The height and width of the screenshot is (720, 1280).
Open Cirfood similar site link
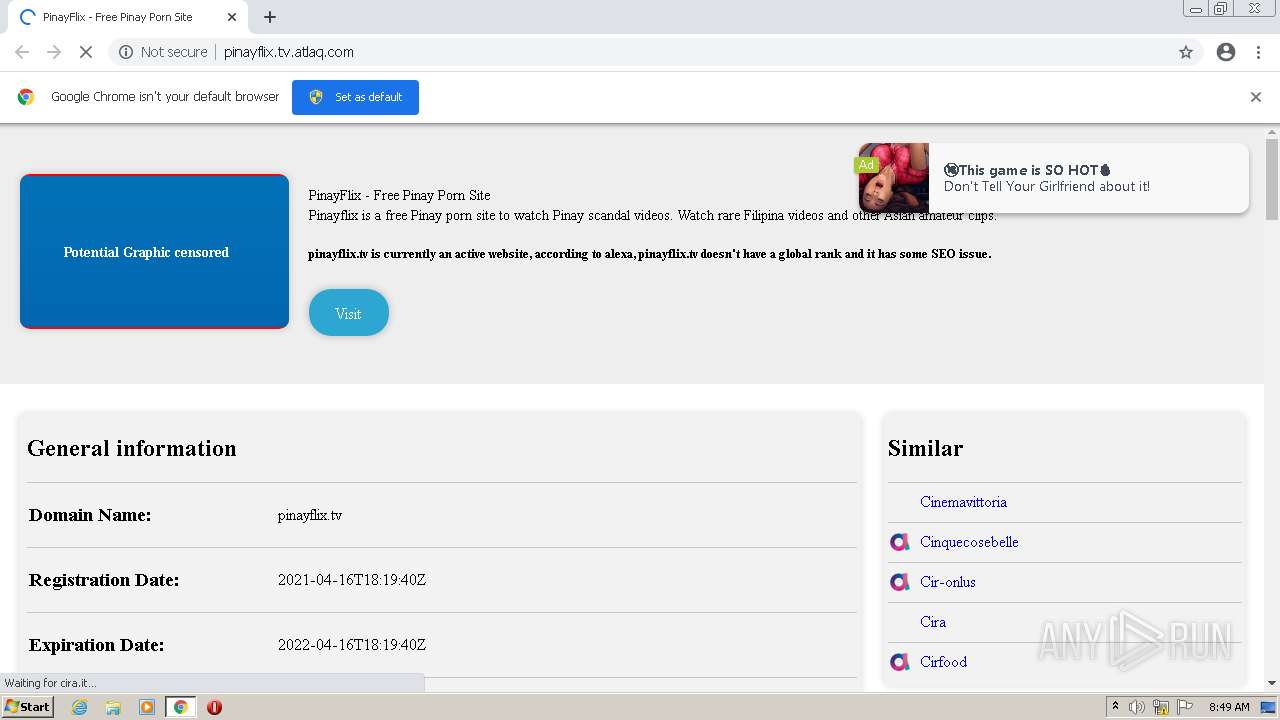click(x=943, y=662)
